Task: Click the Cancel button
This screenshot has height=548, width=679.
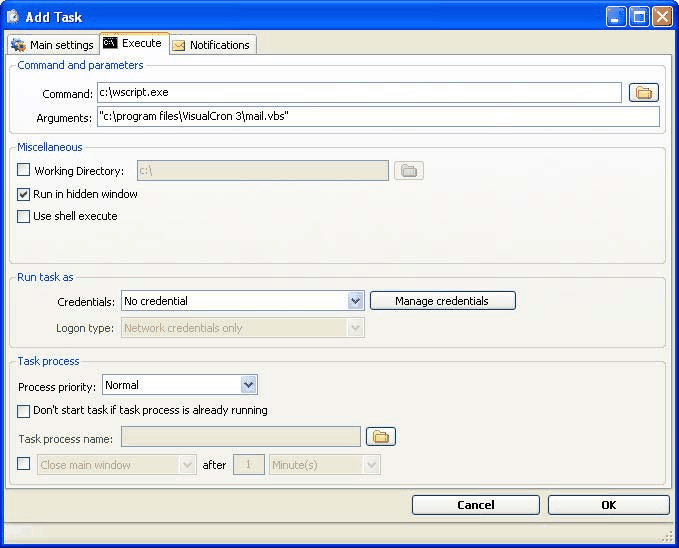Action: (475, 505)
